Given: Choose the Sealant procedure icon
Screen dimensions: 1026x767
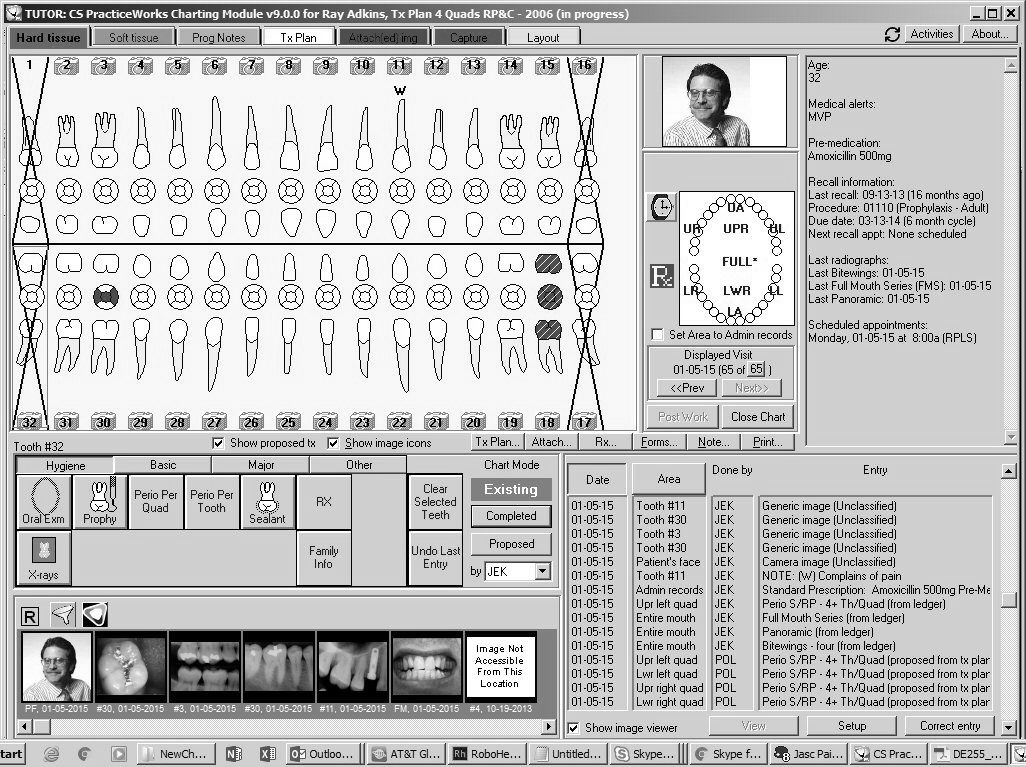Looking at the screenshot, I should (267, 501).
